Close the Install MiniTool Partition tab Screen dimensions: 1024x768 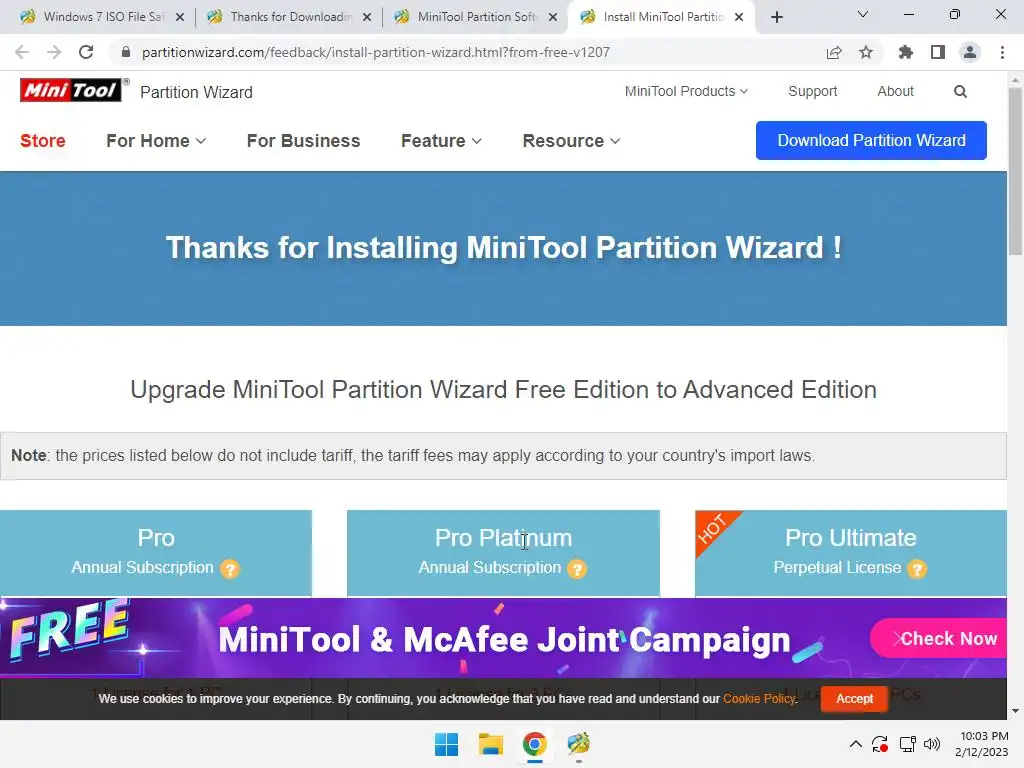[x=739, y=17]
